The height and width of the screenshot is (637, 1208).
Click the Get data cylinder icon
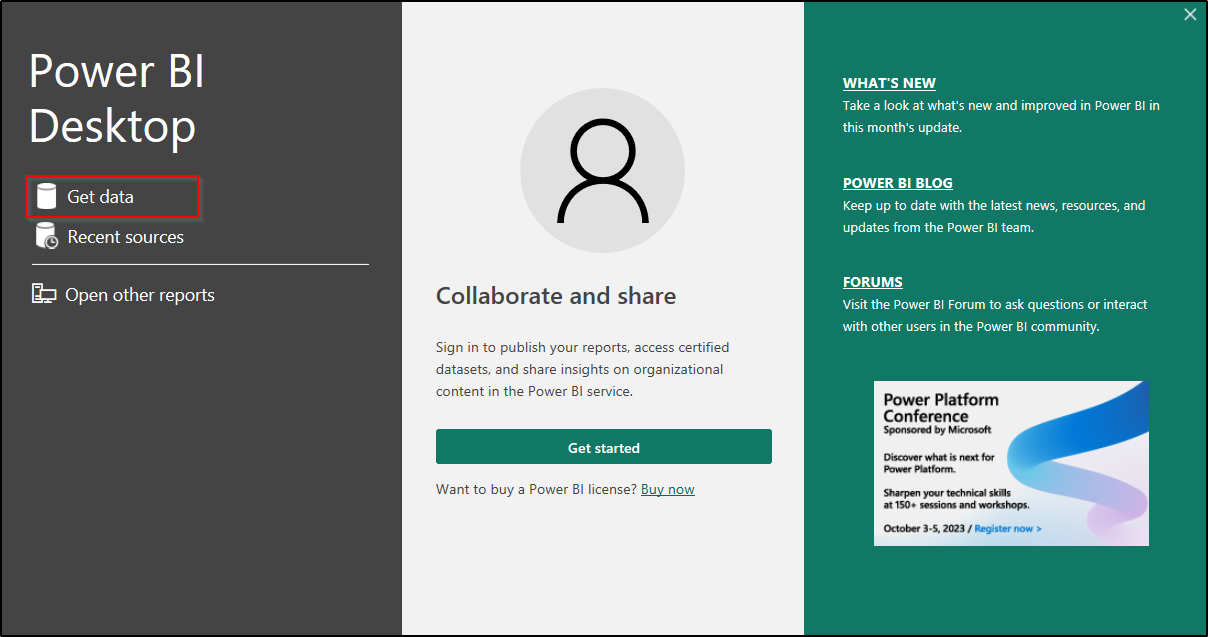[46, 196]
